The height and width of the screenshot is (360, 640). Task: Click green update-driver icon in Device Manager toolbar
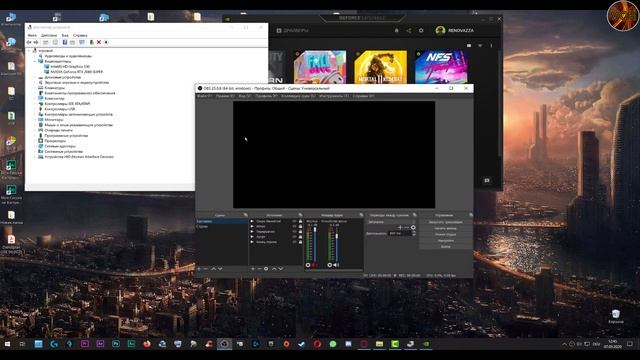tap(91, 42)
